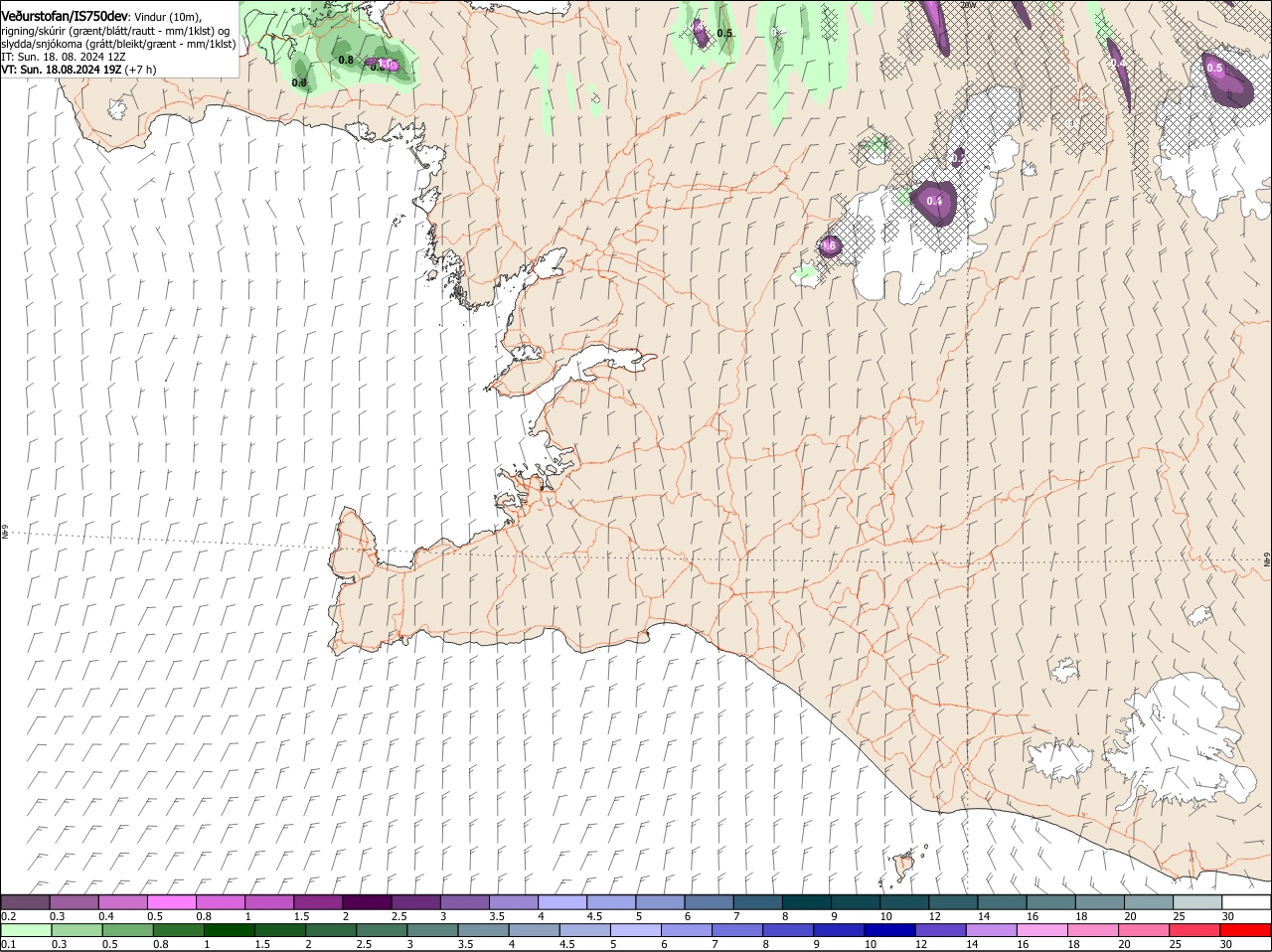Select the upper legend swatch starting at 10
1272x952 pixels.
903,901
